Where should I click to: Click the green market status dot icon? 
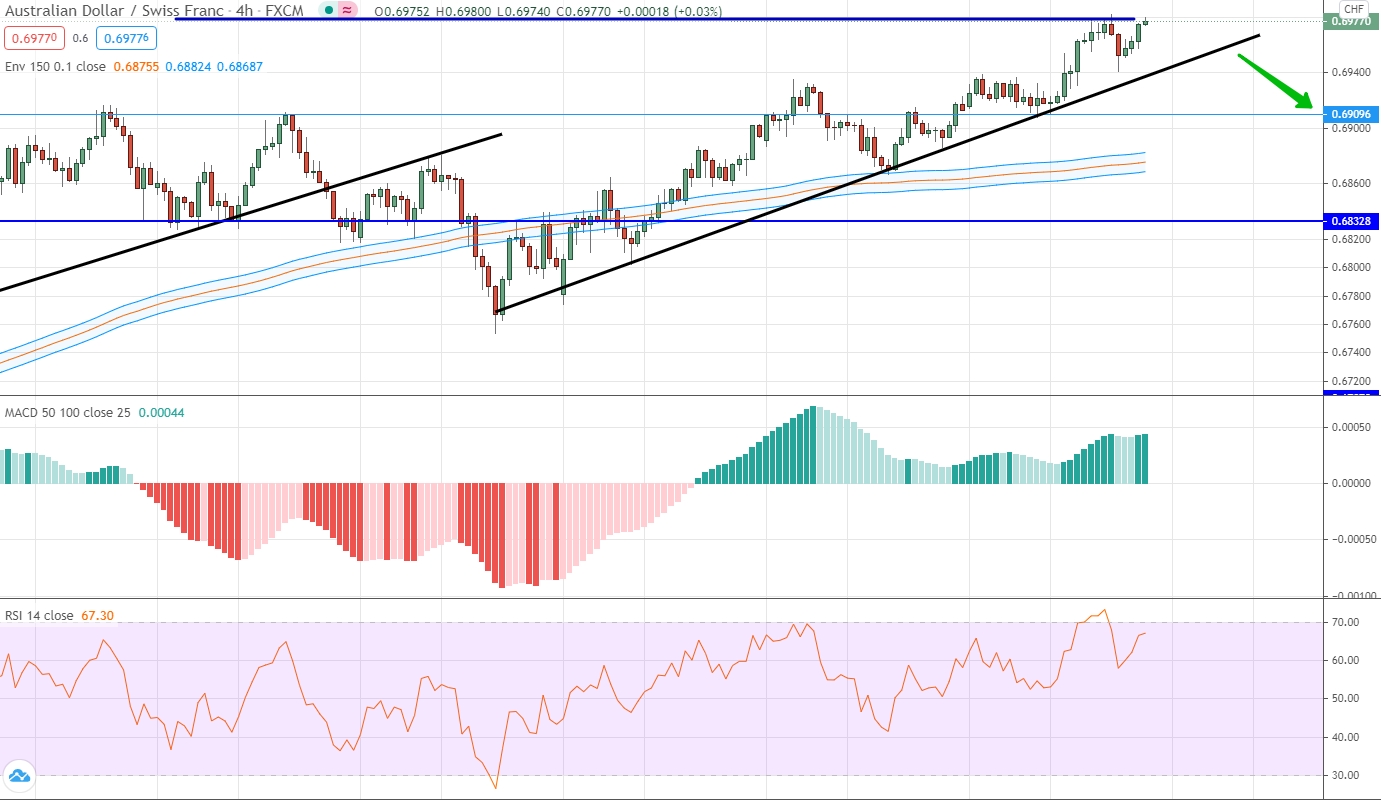[328, 10]
